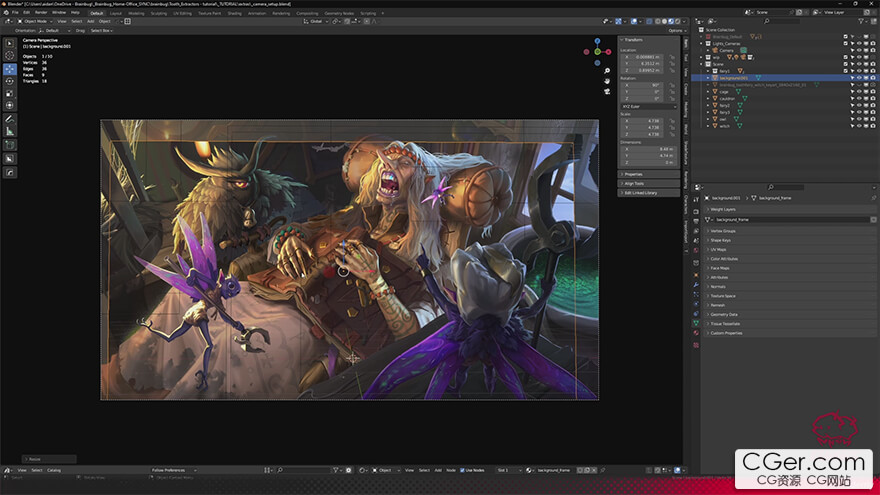Click Select Box drag mode button
The width and height of the screenshot is (880, 495).
coord(102,30)
